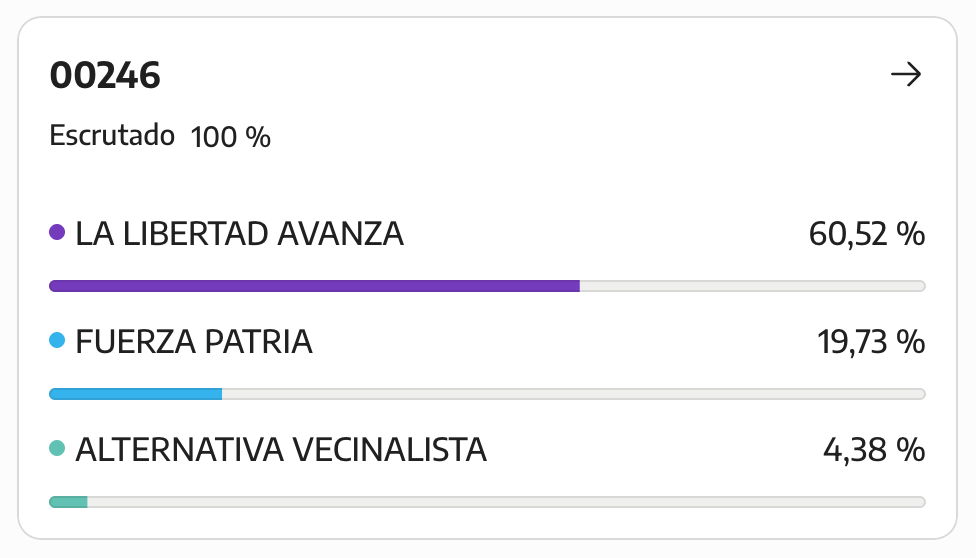Click the purple dot beside La Libertad Avanza

click(57, 232)
